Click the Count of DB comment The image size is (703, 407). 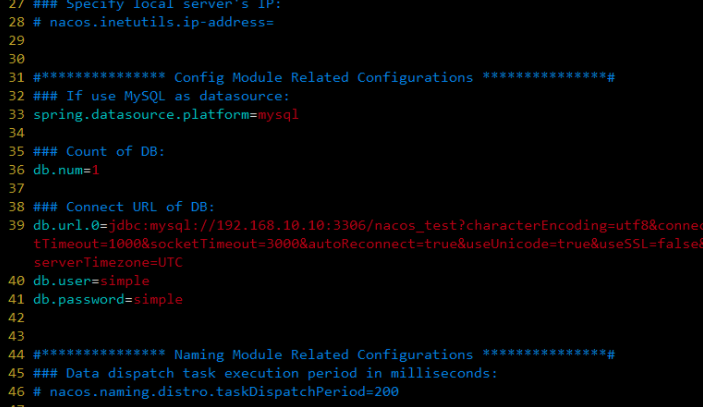coord(99,152)
